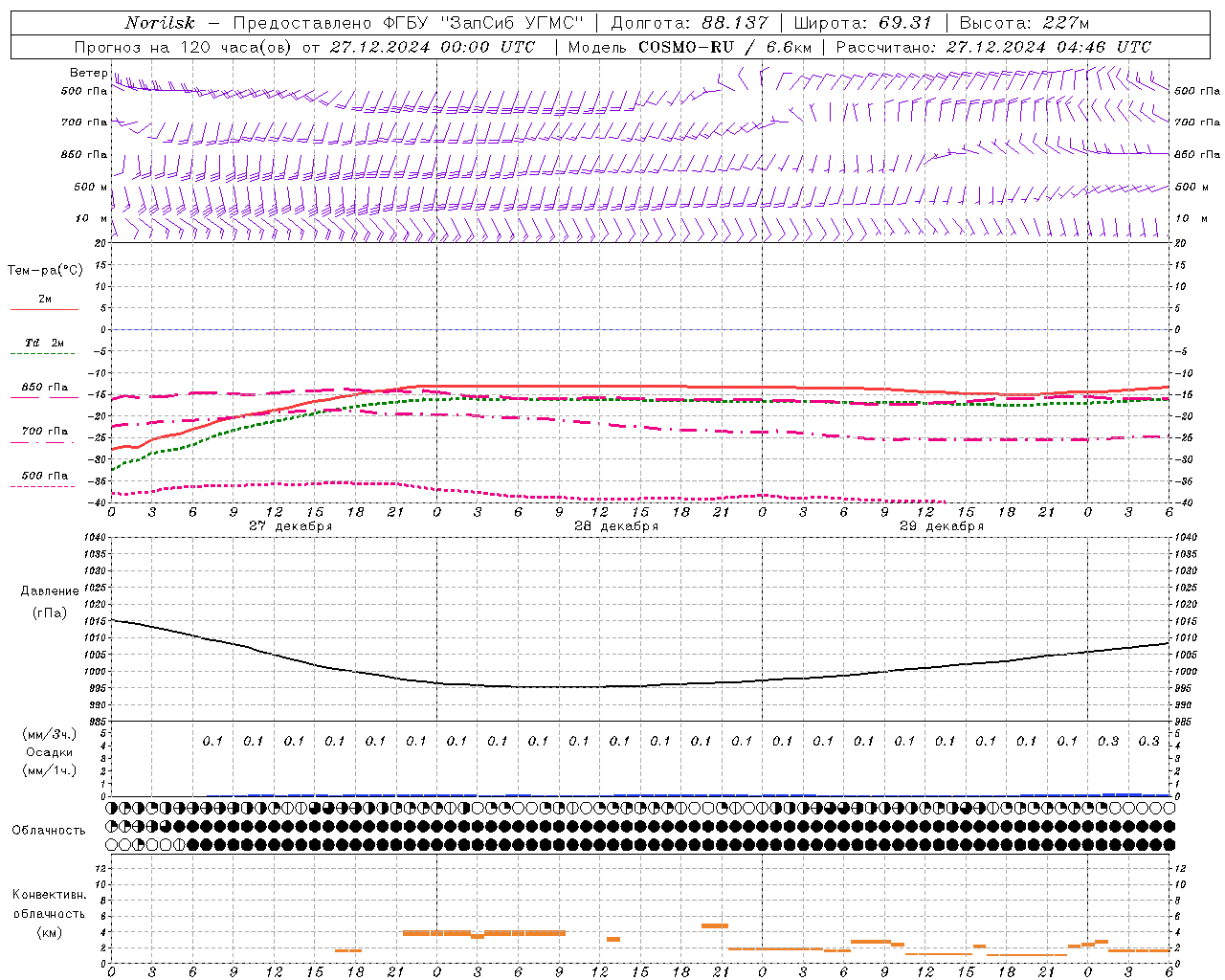Select the "(мм/1ч.)" hourly precipitation unit label
The image size is (1225, 980).
point(50,770)
